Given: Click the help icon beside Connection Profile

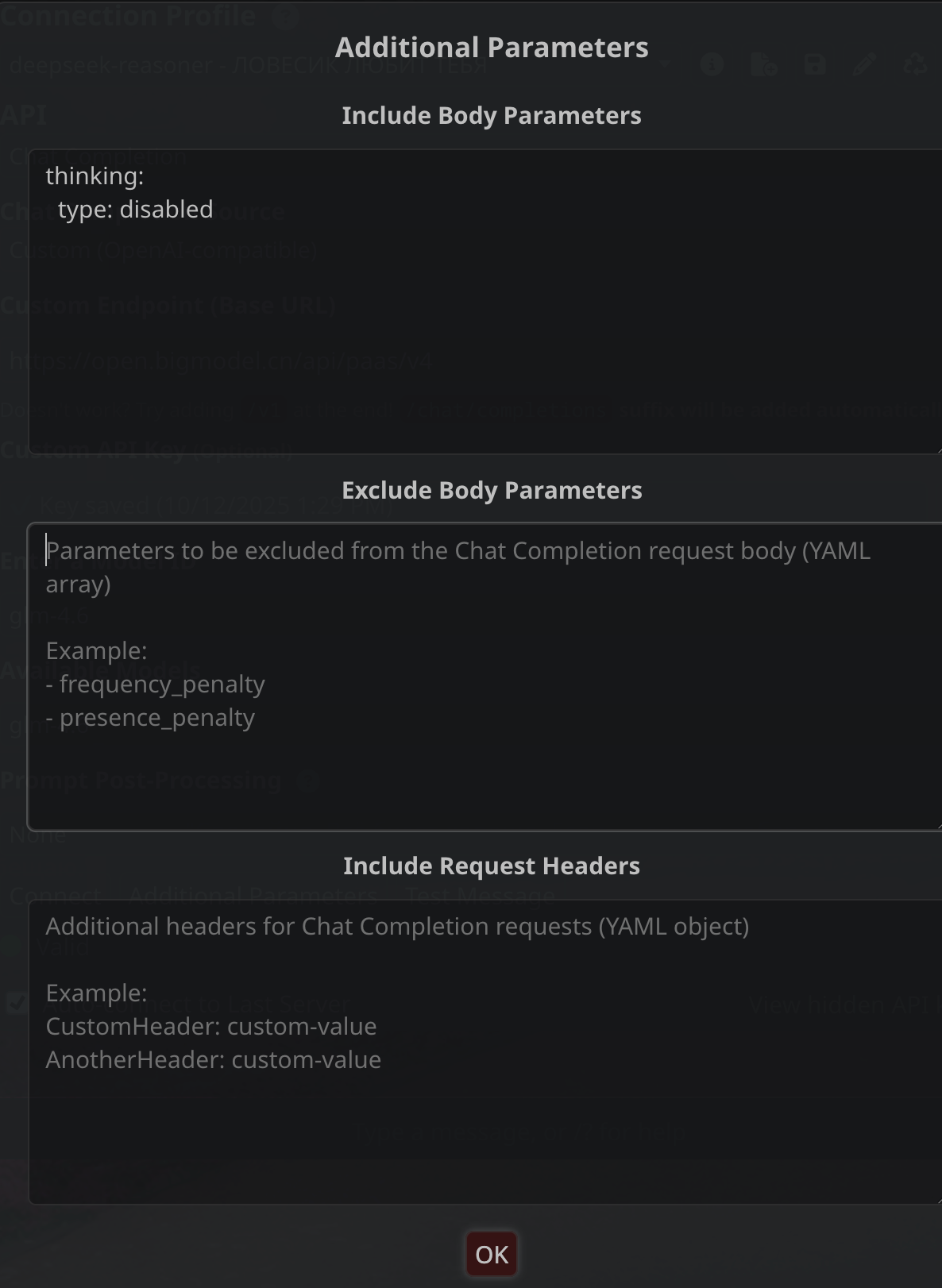Looking at the screenshot, I should pyautogui.click(x=284, y=17).
